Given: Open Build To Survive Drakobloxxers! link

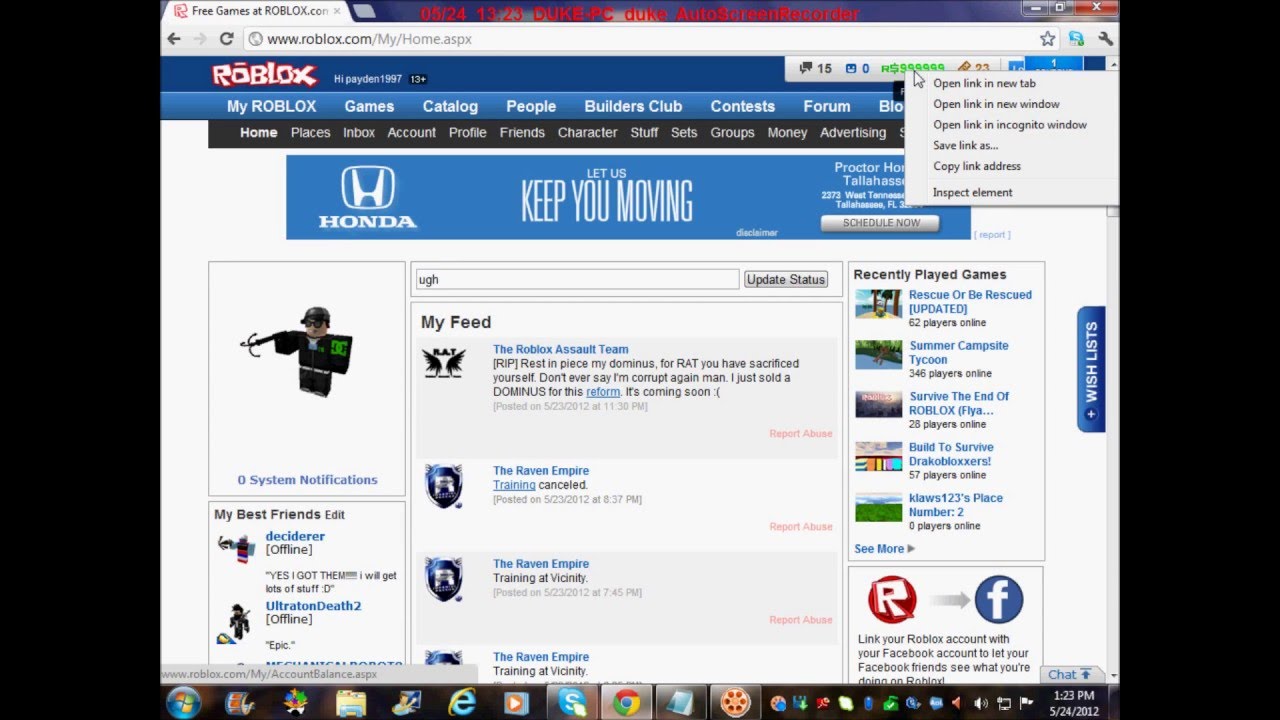Looking at the screenshot, I should click(951, 454).
